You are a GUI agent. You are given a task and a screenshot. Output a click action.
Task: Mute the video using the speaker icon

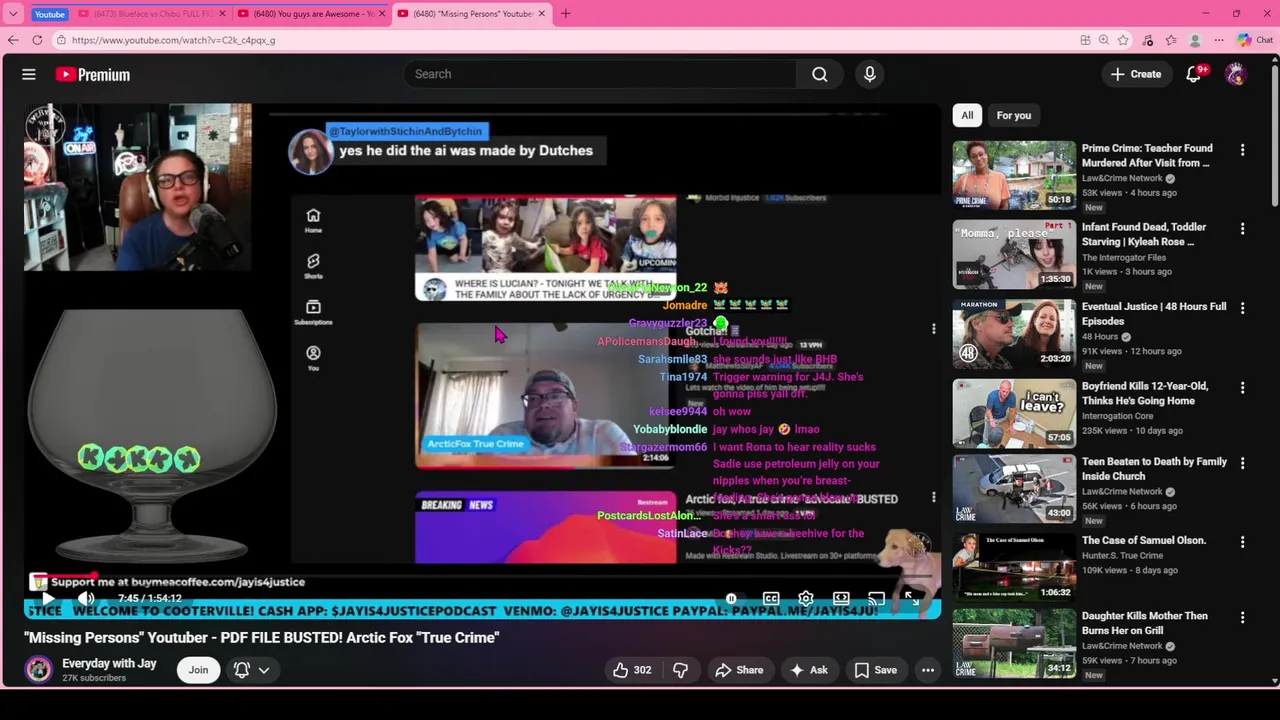tap(86, 599)
